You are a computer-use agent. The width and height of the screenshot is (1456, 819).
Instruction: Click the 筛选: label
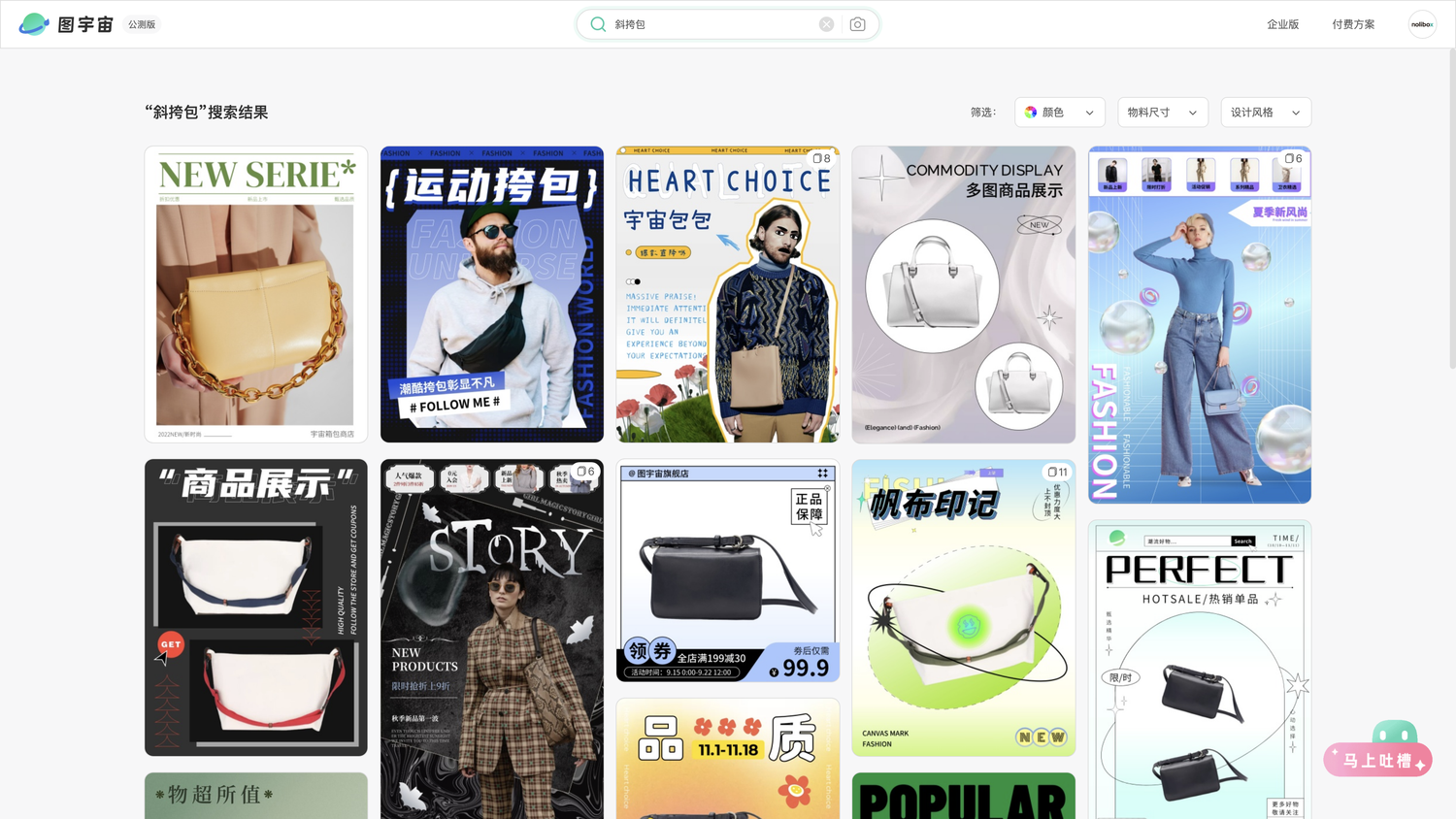click(983, 113)
